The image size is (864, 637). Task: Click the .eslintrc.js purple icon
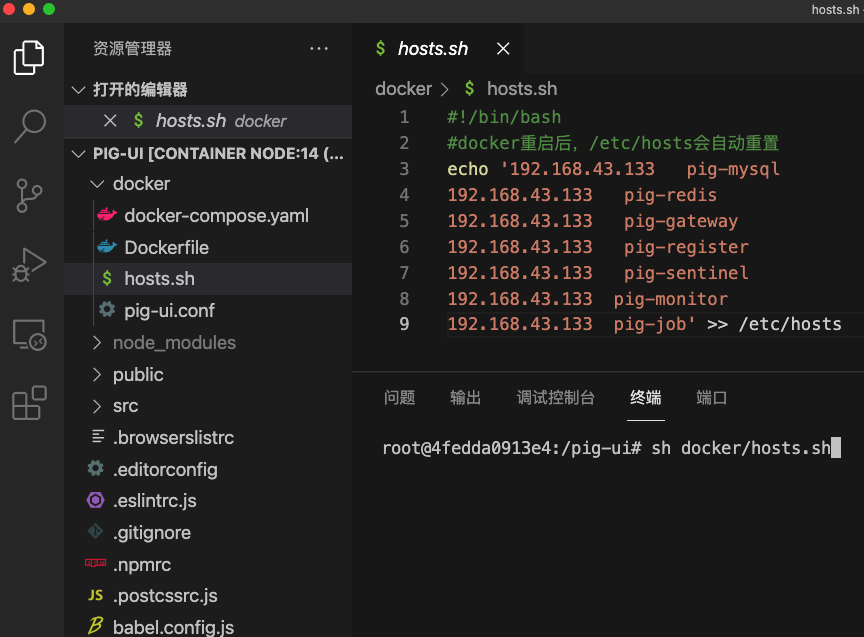(x=95, y=500)
